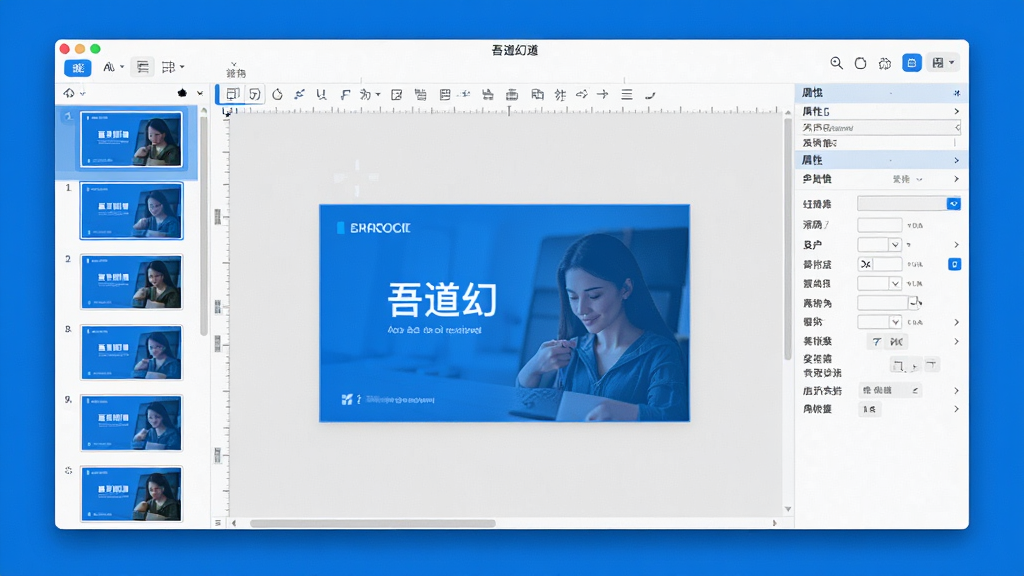Open the blue dropdown of the first properties field

(x=953, y=204)
